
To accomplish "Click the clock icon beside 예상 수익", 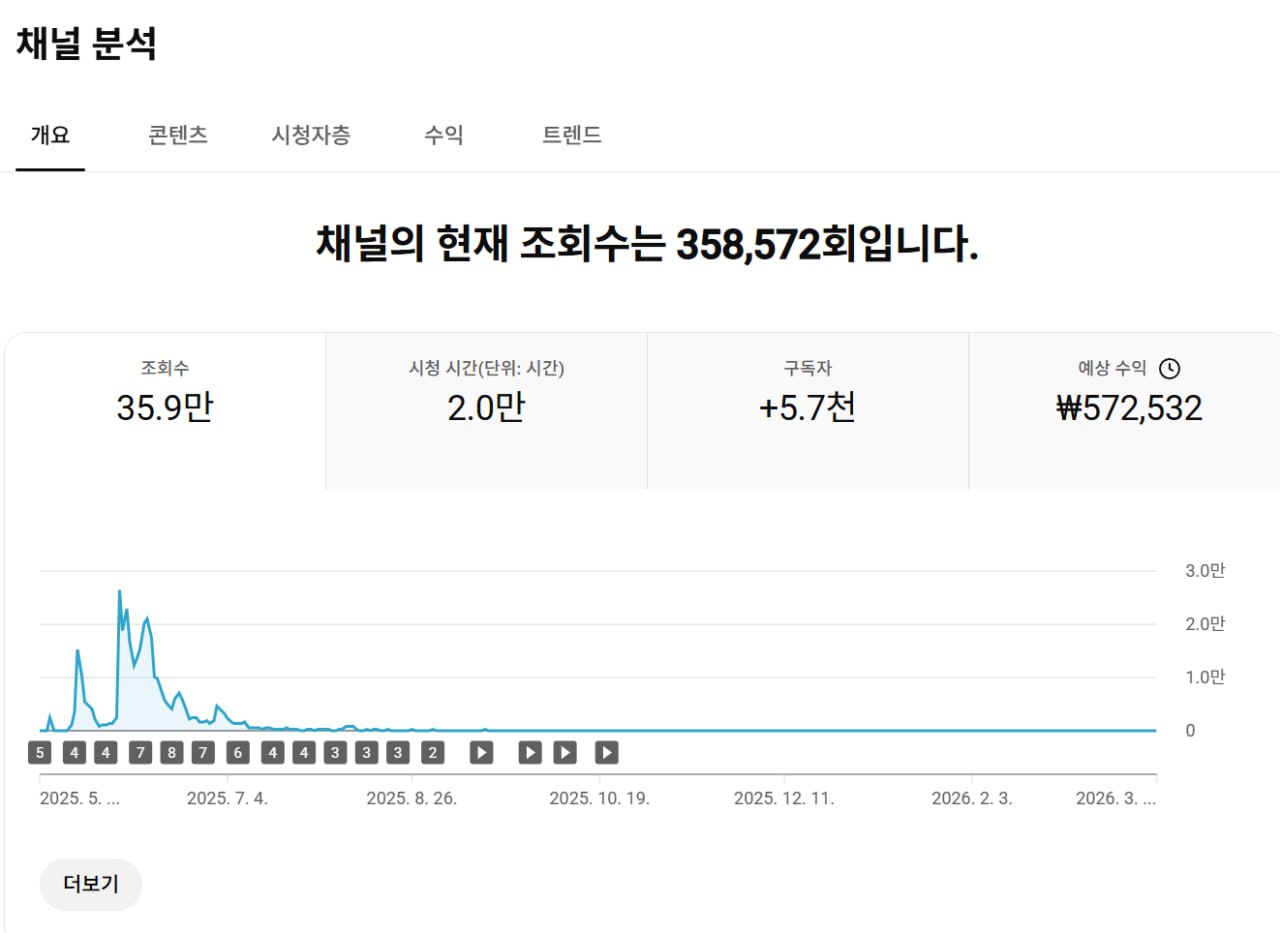I will (x=1169, y=368).
